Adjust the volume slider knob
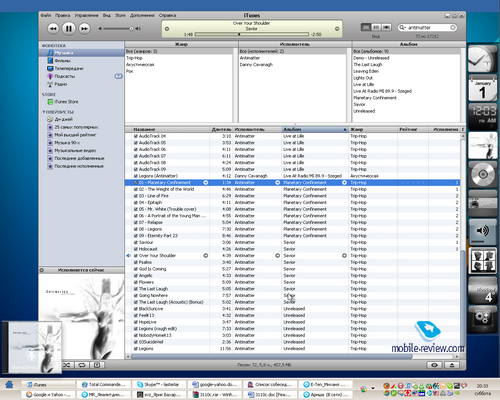The height and width of the screenshot is (400, 500). click(131, 29)
